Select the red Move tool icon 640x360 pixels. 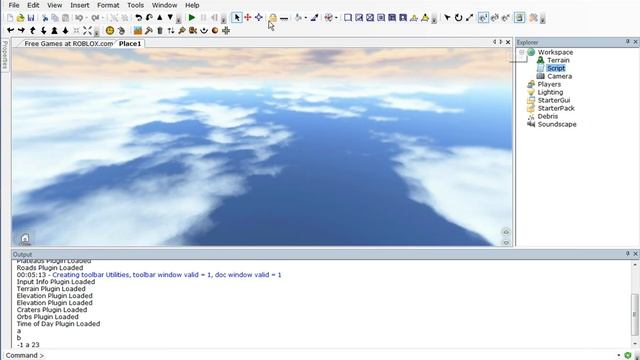(x=248, y=18)
